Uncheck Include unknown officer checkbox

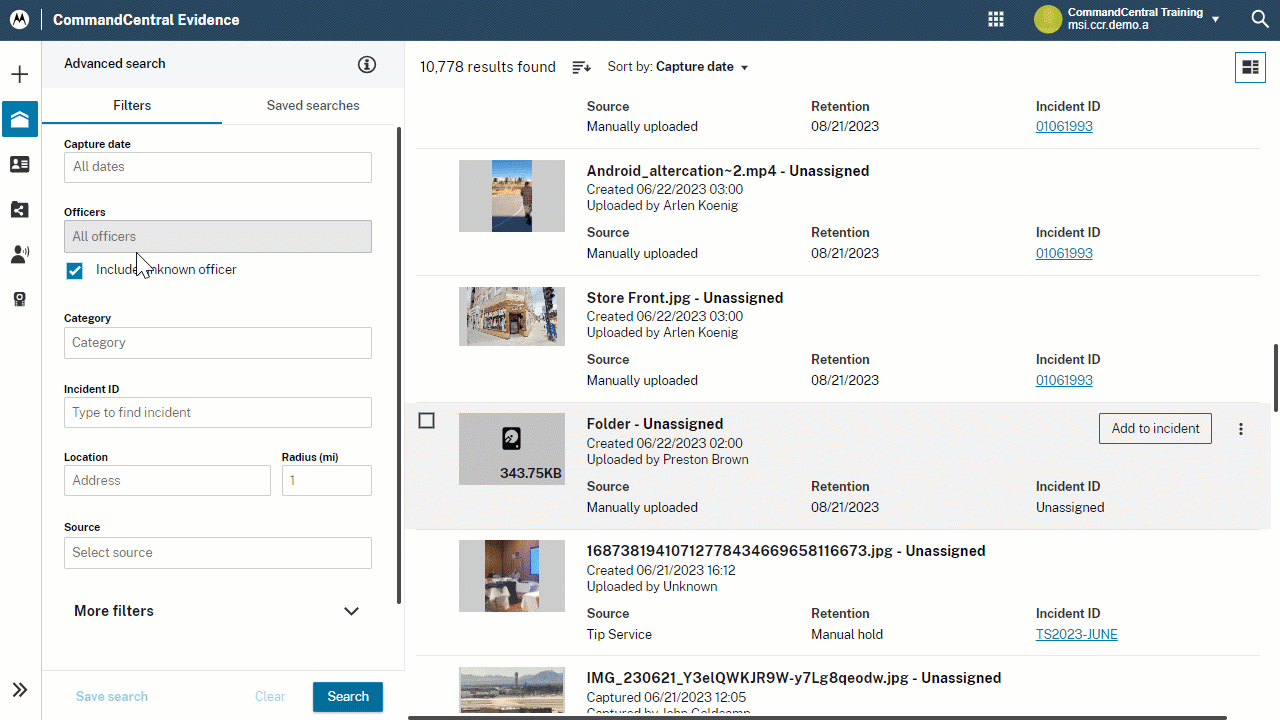(x=75, y=271)
